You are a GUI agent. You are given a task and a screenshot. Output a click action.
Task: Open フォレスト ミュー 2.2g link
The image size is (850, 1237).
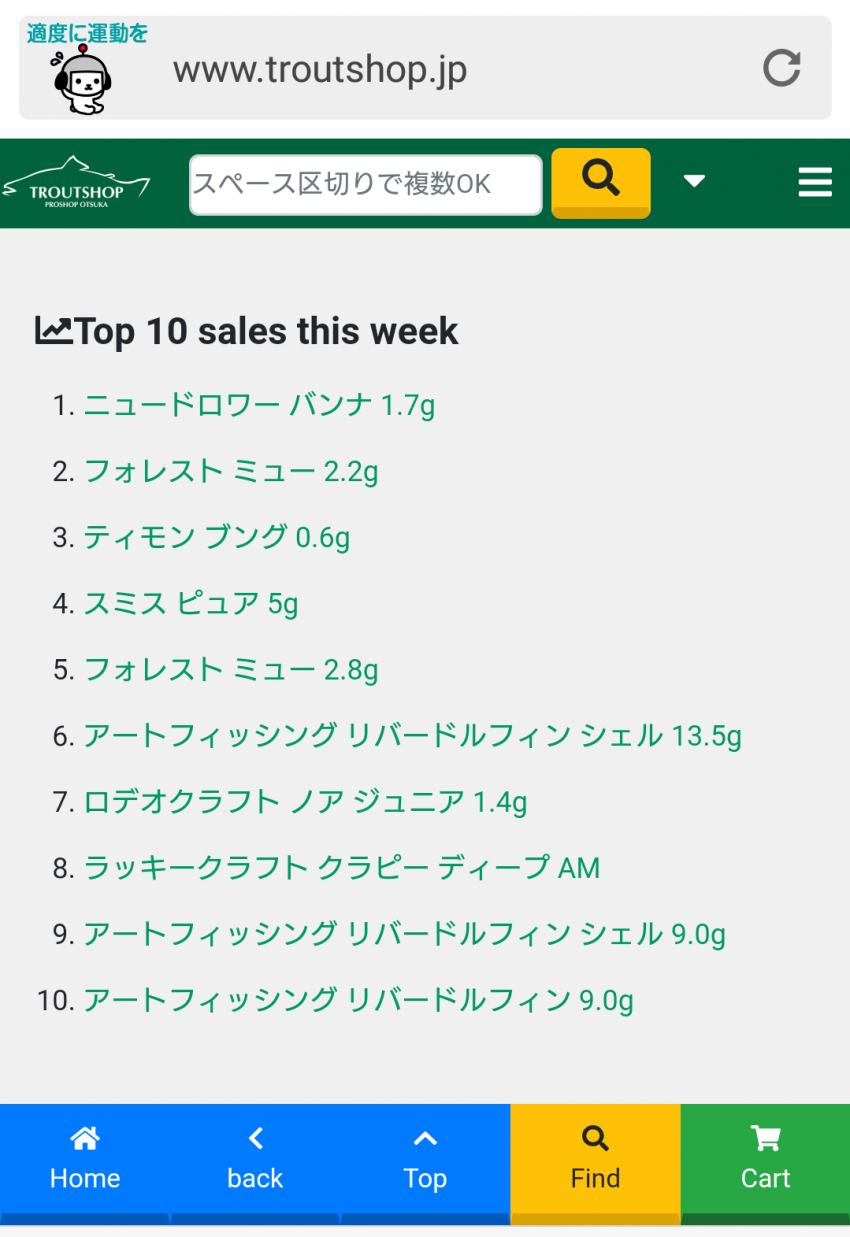click(231, 471)
